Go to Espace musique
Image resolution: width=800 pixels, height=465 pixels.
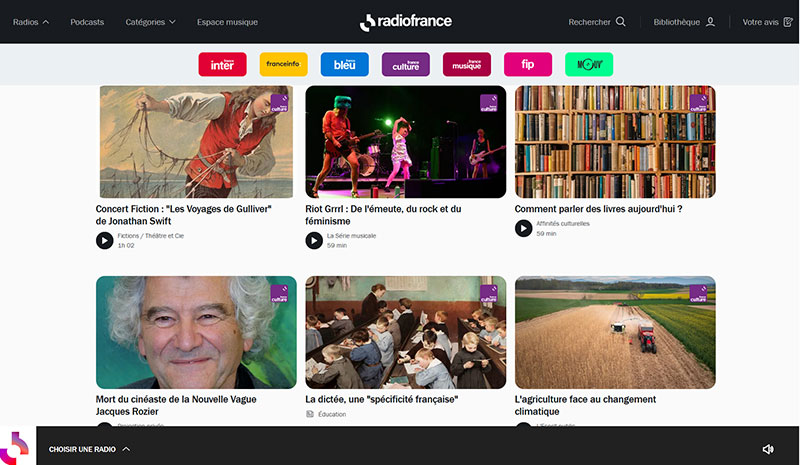228,22
